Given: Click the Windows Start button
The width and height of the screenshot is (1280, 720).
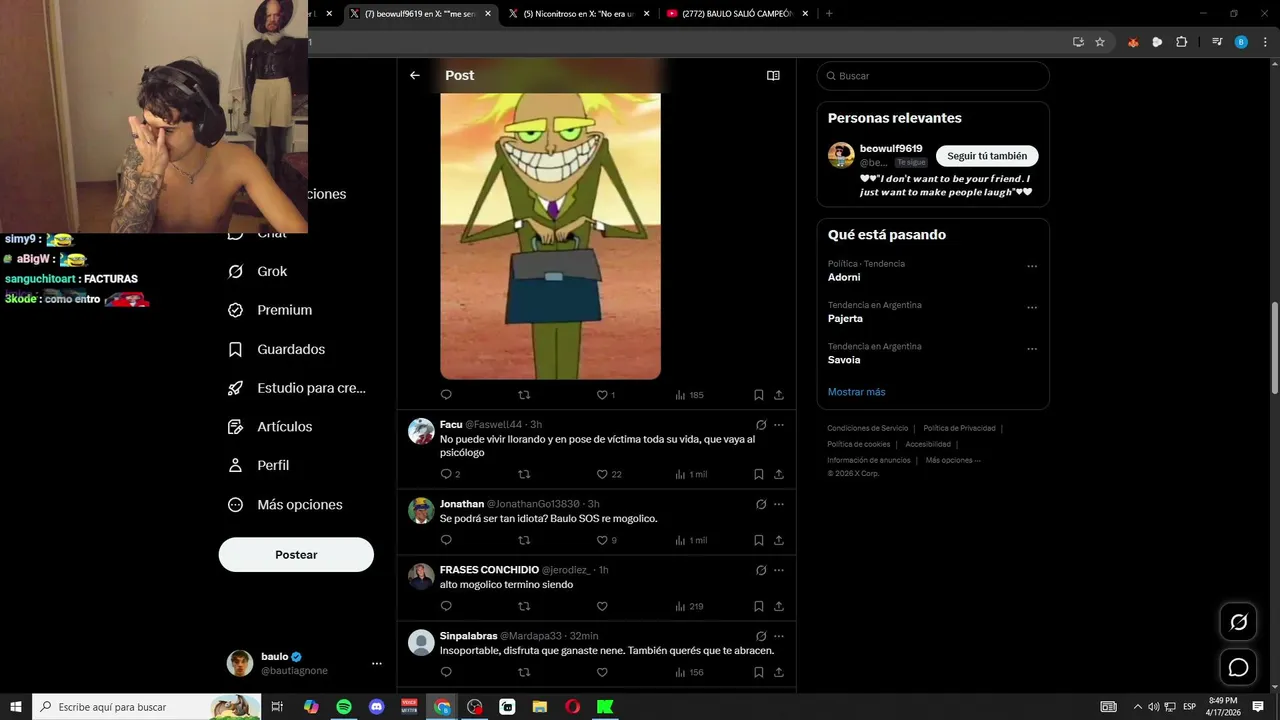Looking at the screenshot, I should coord(16,707).
